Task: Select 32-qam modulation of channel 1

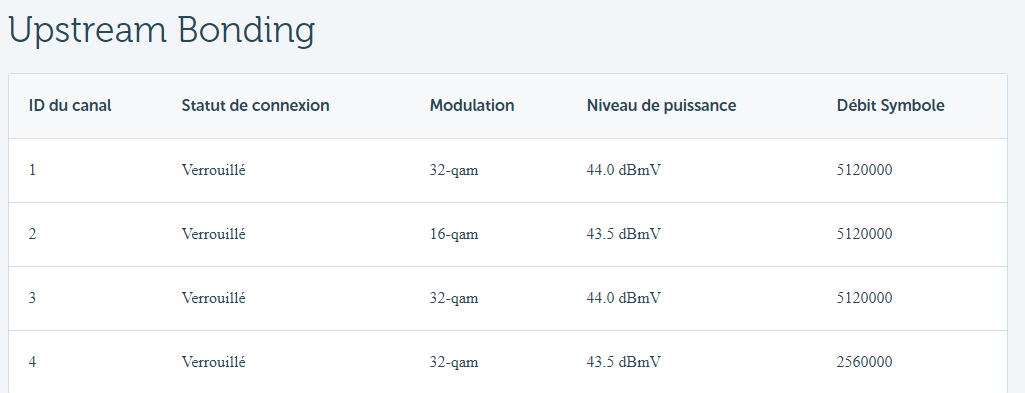Action: point(454,170)
